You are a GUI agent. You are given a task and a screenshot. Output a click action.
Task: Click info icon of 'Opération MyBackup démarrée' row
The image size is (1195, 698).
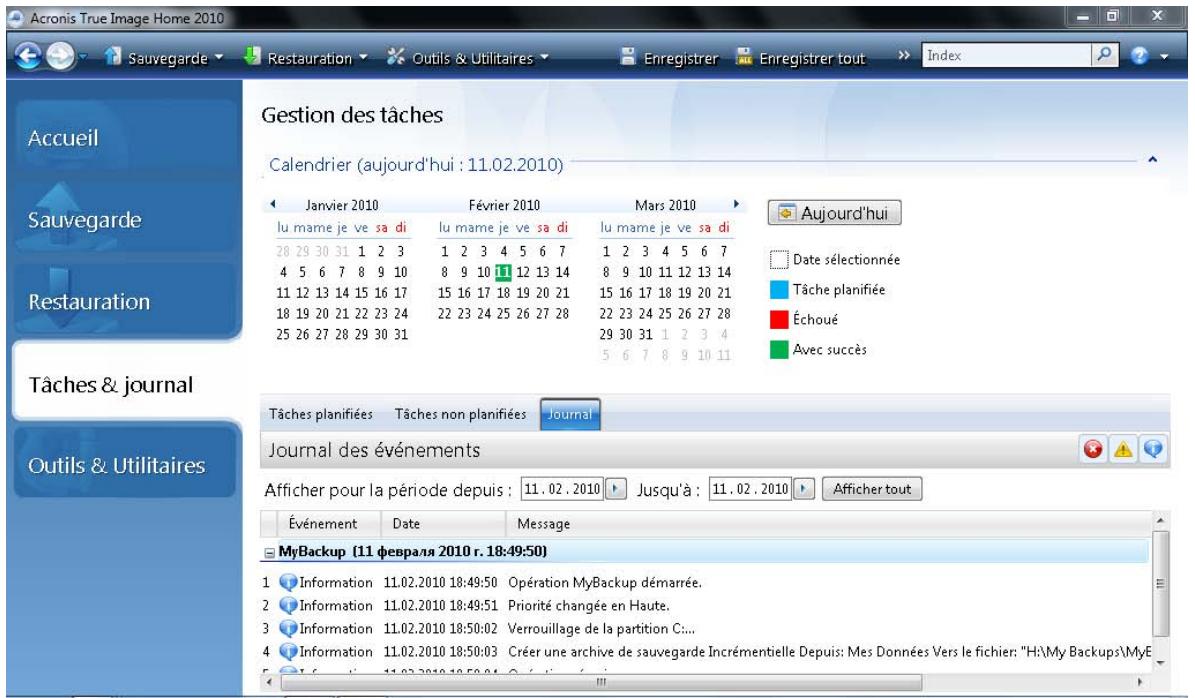(288, 582)
